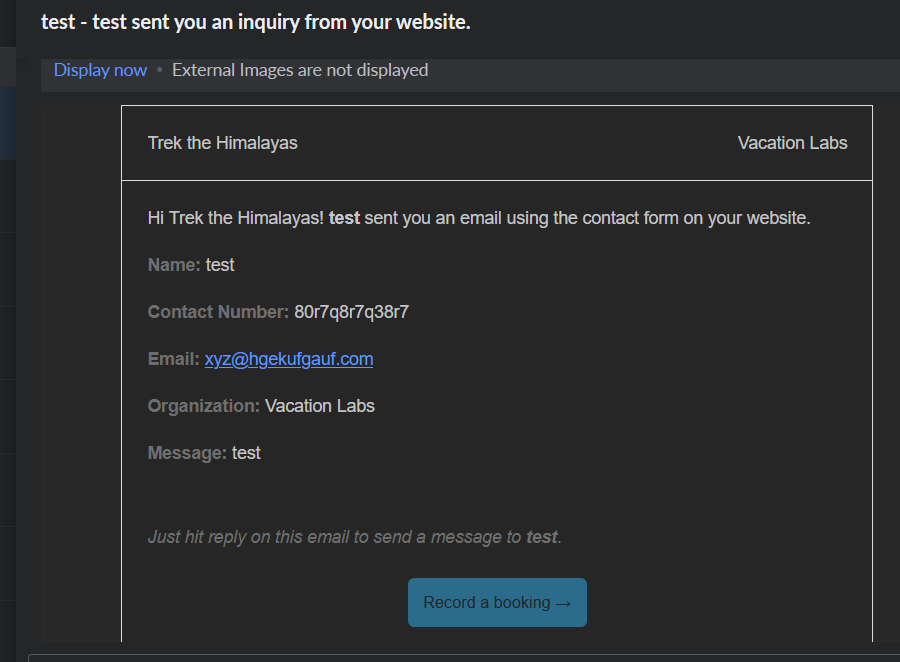Click the Display now link
Screen dimensions: 900x662
click(100, 70)
